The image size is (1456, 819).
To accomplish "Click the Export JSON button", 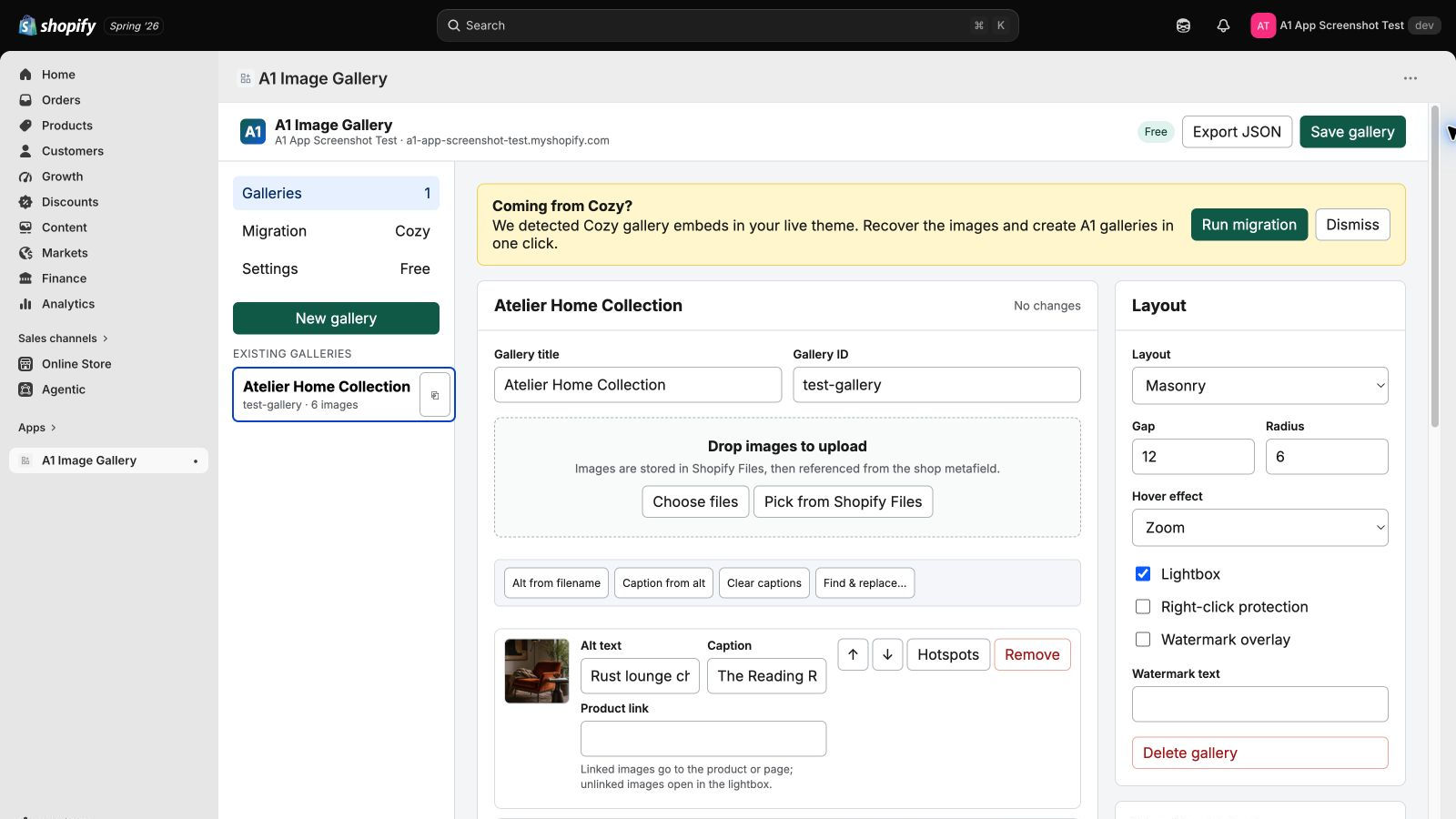I will point(1237,132).
